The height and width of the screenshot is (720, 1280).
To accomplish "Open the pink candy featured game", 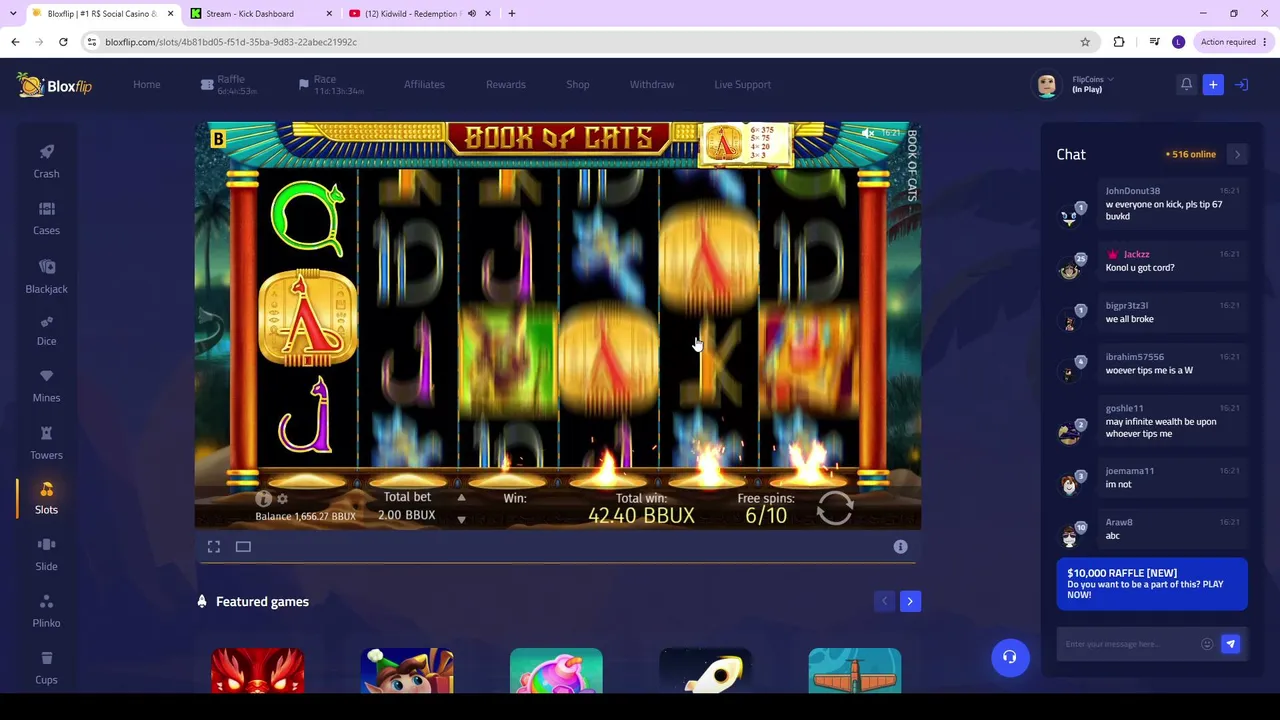I will tap(556, 671).
